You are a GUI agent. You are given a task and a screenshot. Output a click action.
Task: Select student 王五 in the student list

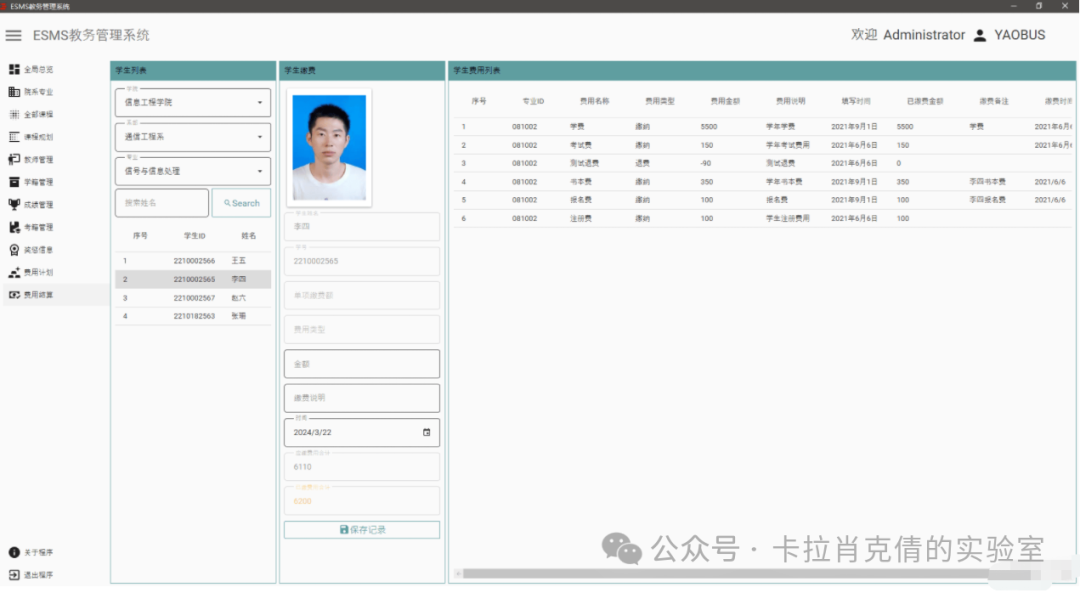[192, 261]
